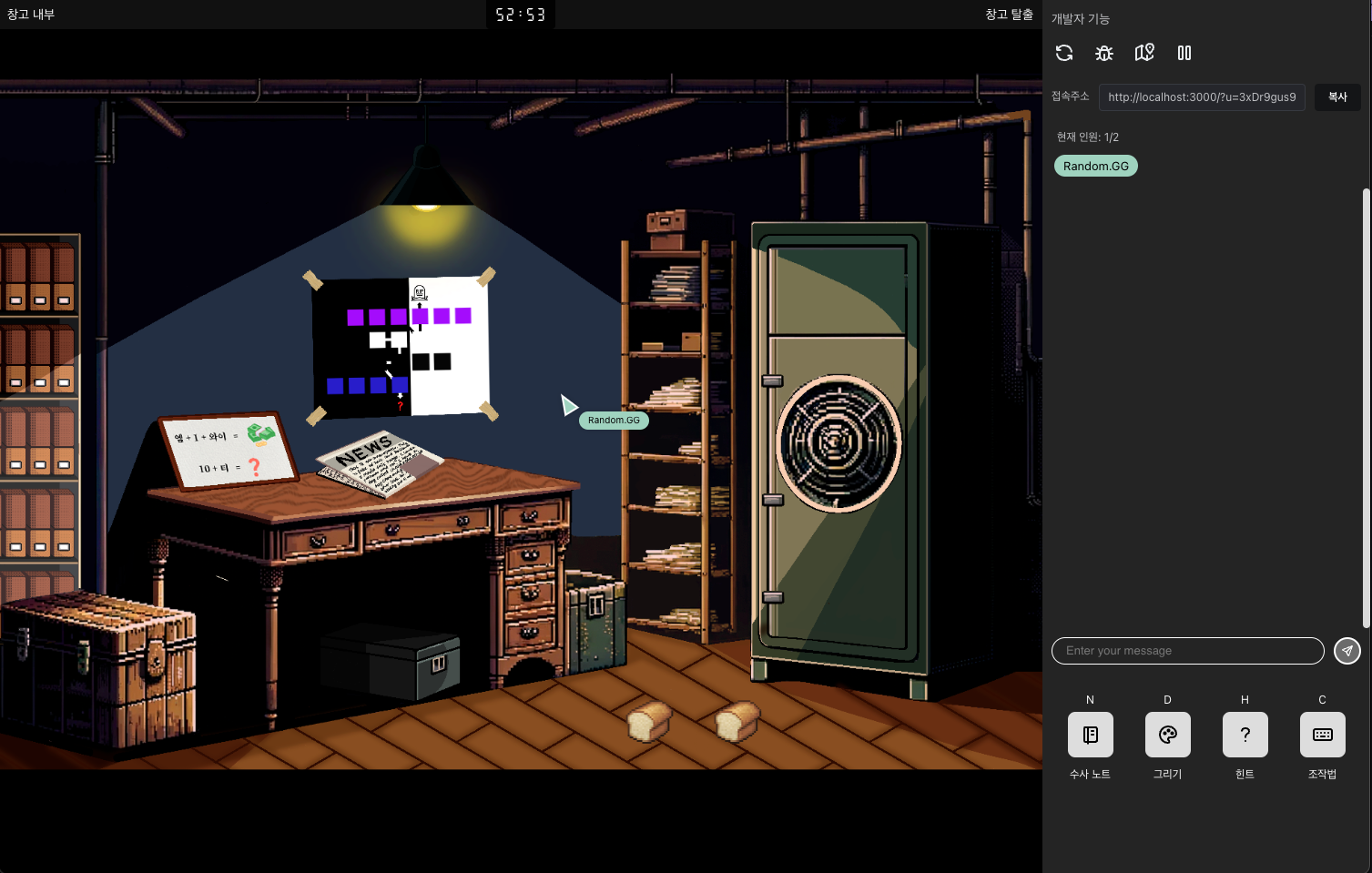This screenshot has height=873, width=1372.
Task: Pause the game with the pause icon
Action: 1184,53
